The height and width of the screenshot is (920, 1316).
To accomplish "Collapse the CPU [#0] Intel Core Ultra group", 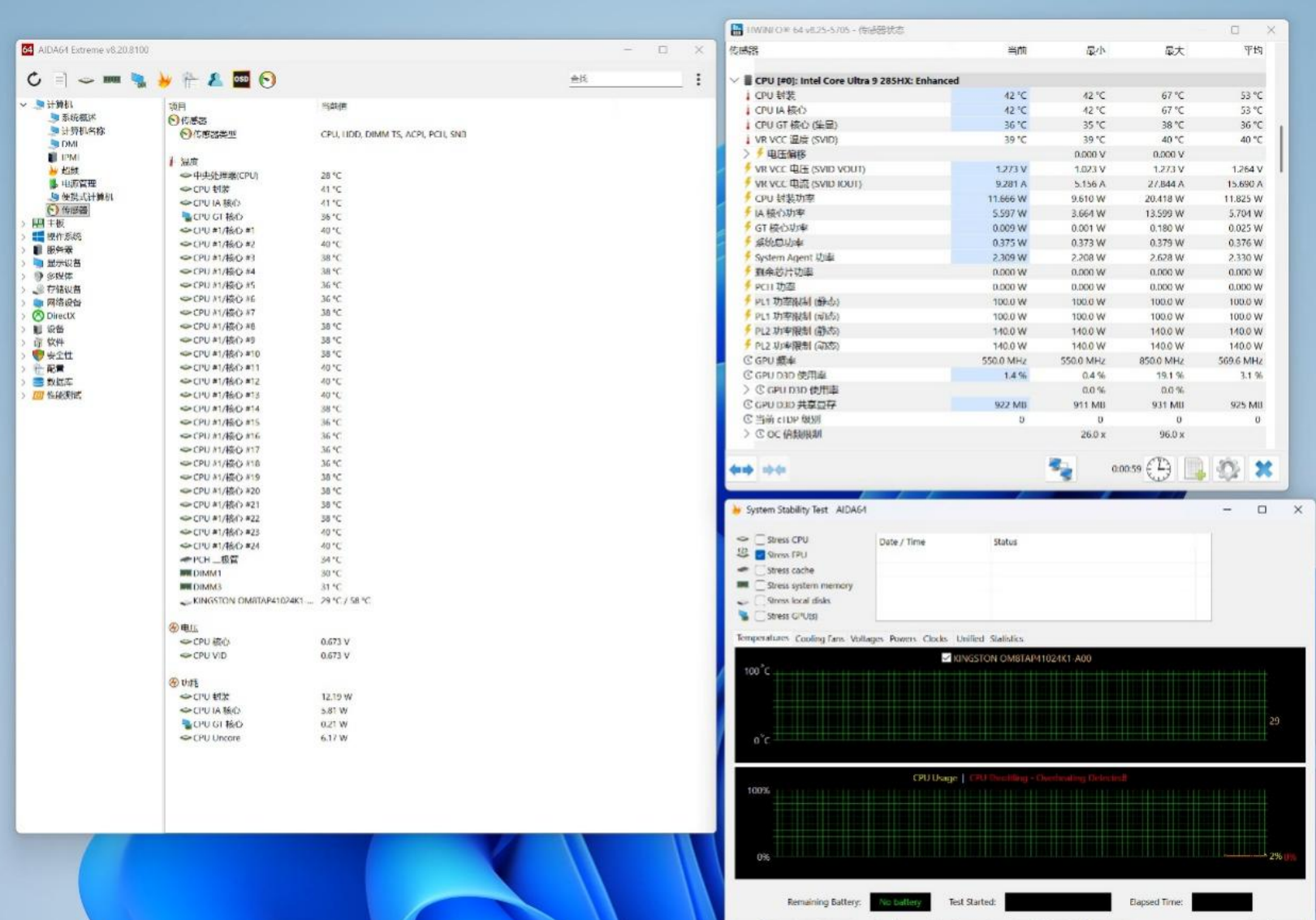I will click(x=735, y=80).
